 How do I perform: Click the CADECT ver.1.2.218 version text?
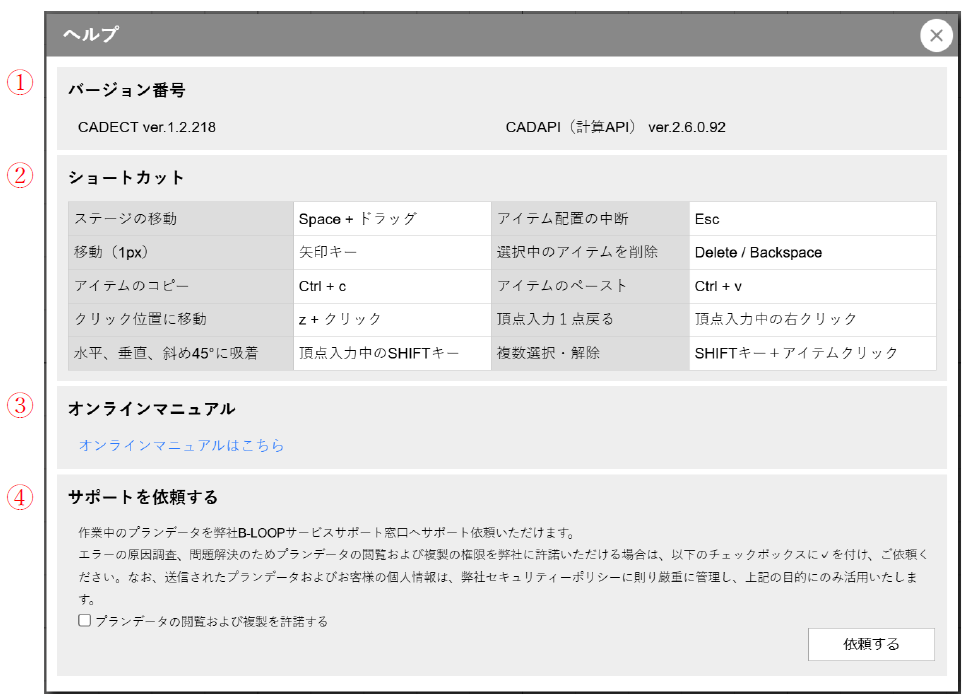[x=147, y=127]
